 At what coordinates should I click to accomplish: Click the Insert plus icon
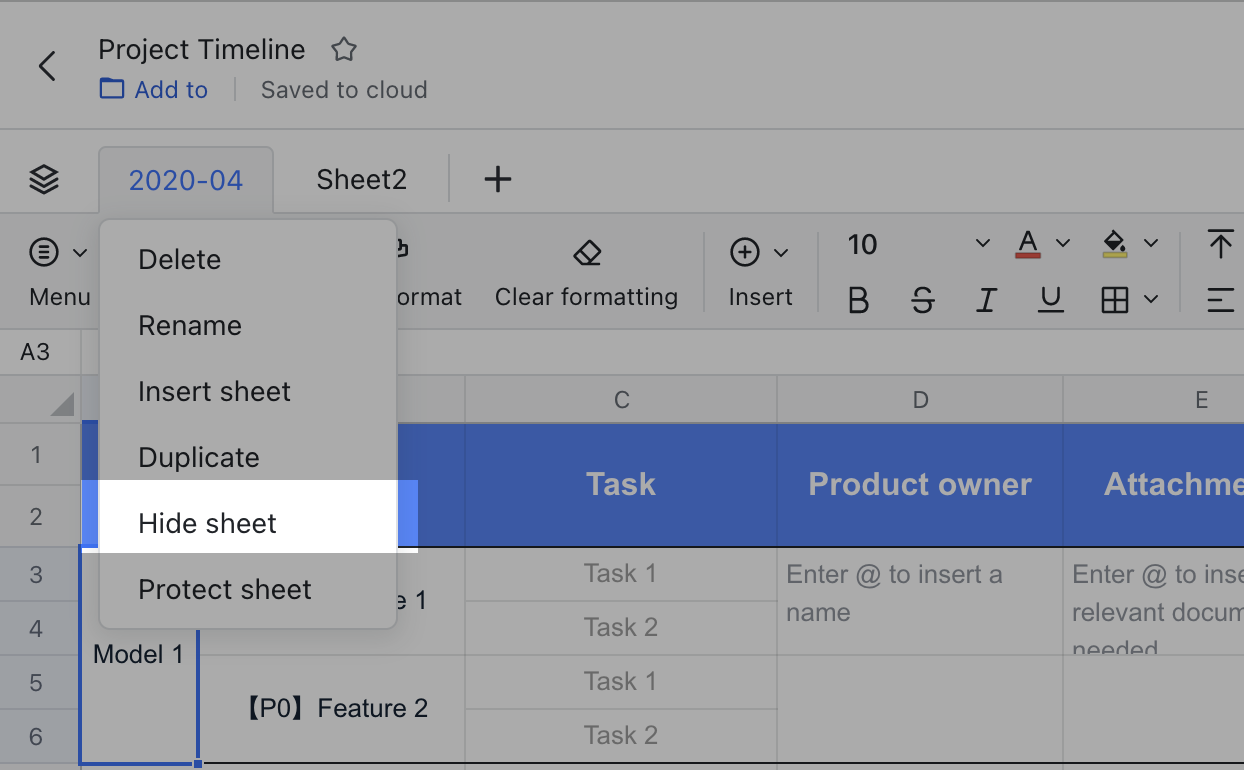745,252
